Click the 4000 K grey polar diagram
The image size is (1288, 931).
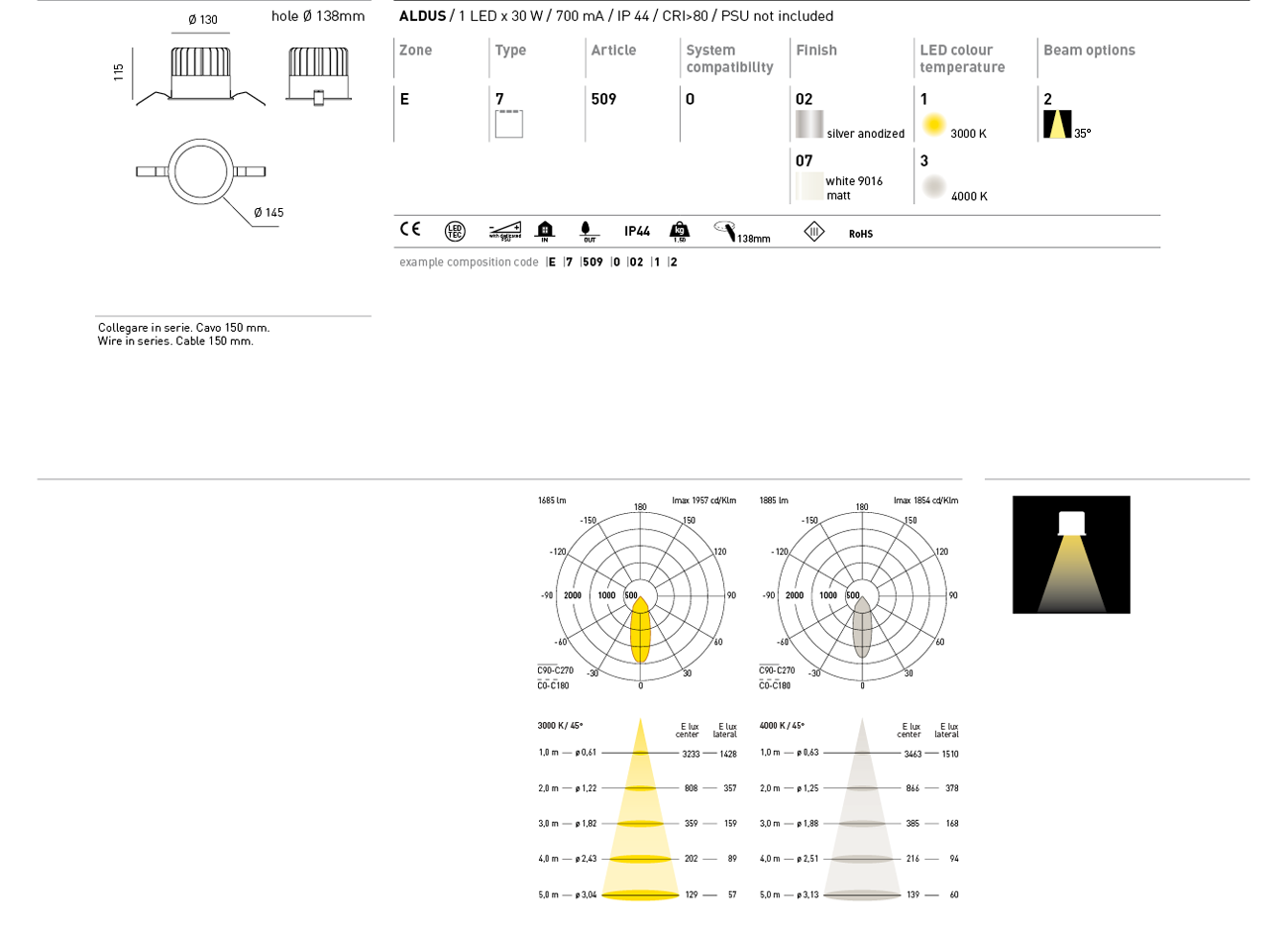[862, 595]
